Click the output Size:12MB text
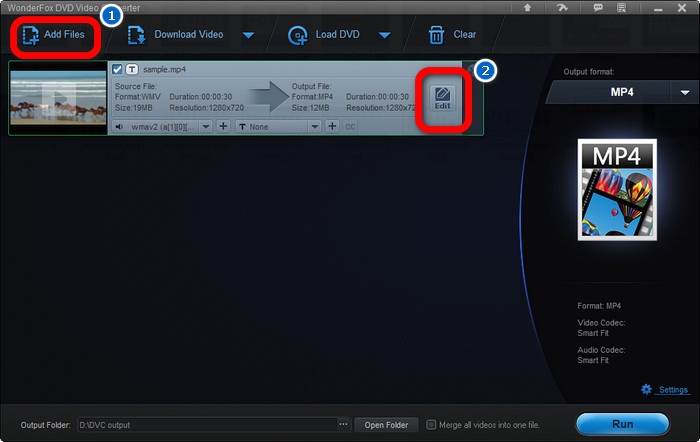This screenshot has width=700, height=442. coord(310,108)
